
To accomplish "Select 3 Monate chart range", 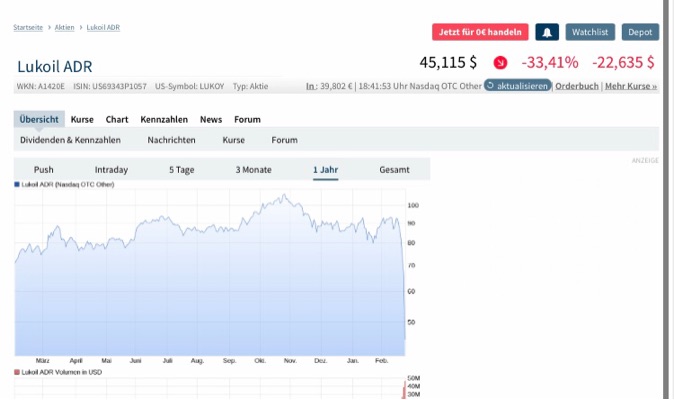I will tap(254, 170).
